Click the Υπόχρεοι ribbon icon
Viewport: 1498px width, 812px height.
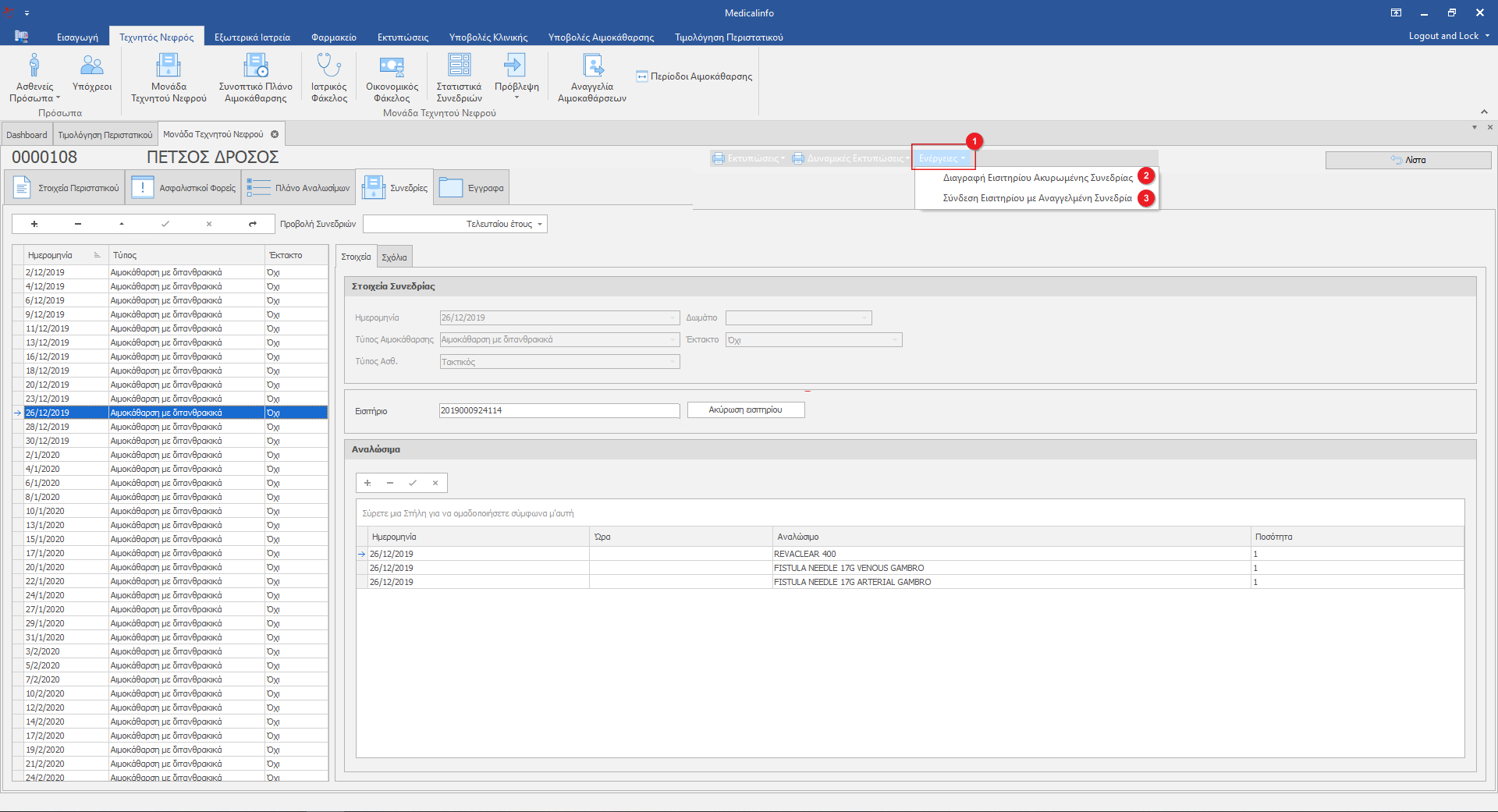[x=92, y=73]
